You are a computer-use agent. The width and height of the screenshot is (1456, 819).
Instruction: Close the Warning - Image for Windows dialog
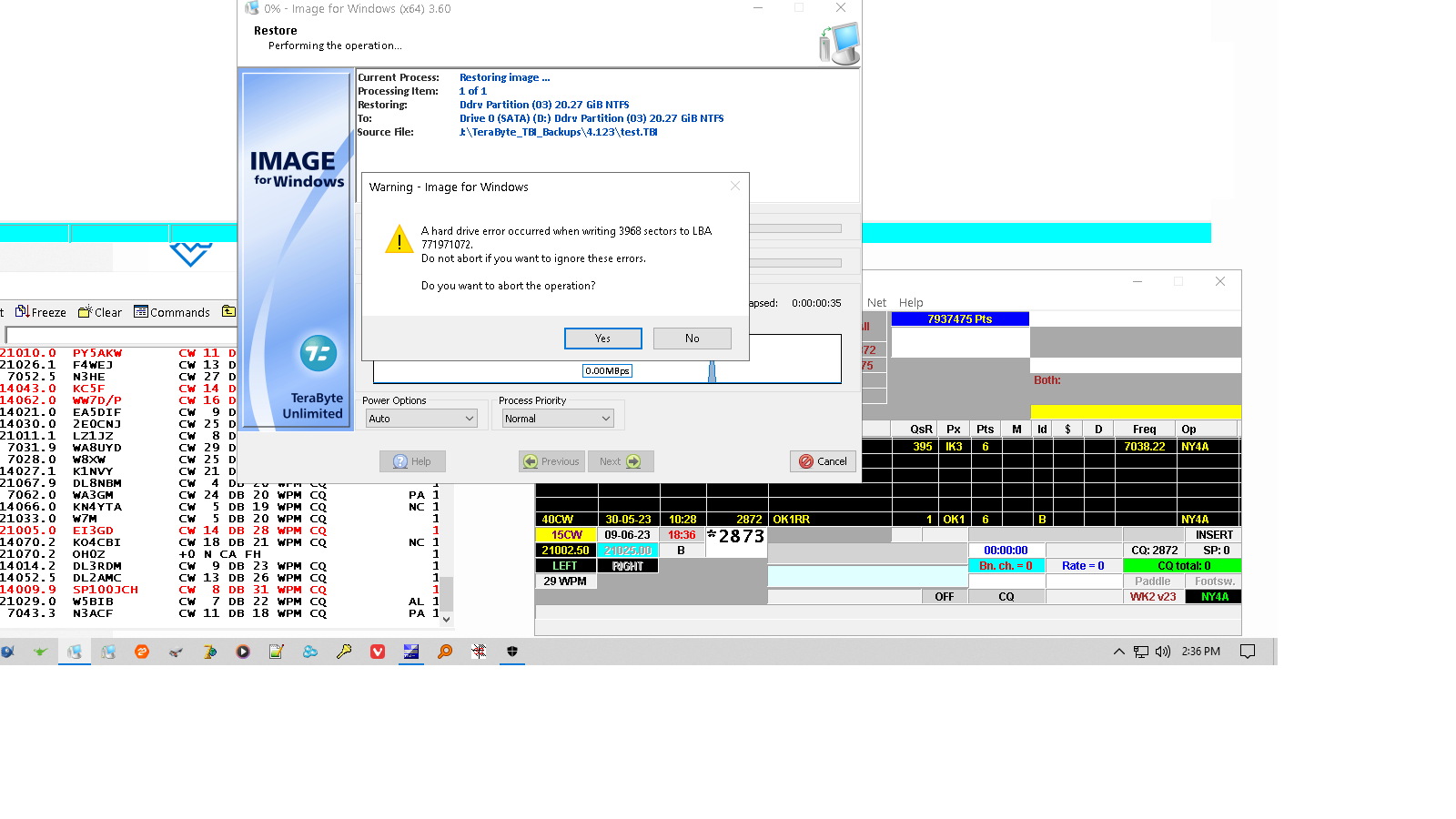click(735, 186)
